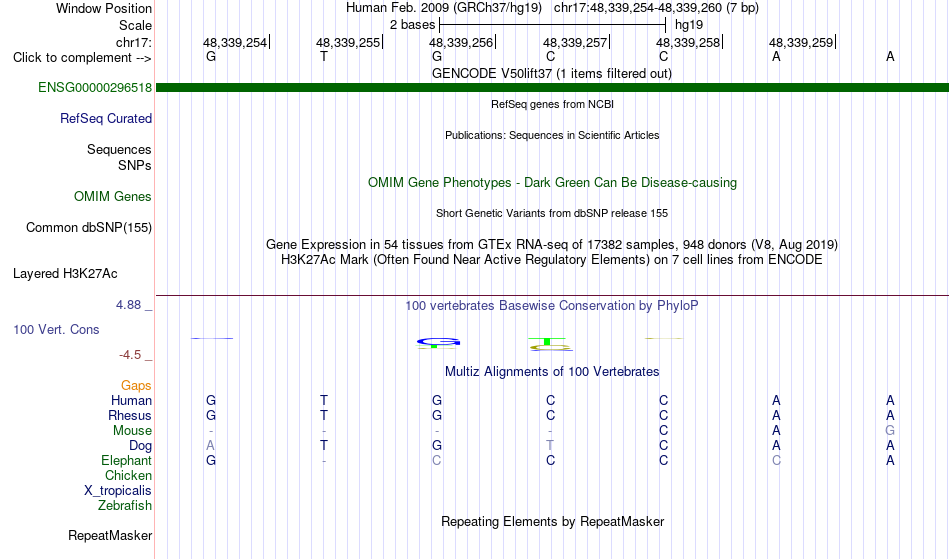
Task: Select the Rhesus alignment row label
Action: coord(130,415)
